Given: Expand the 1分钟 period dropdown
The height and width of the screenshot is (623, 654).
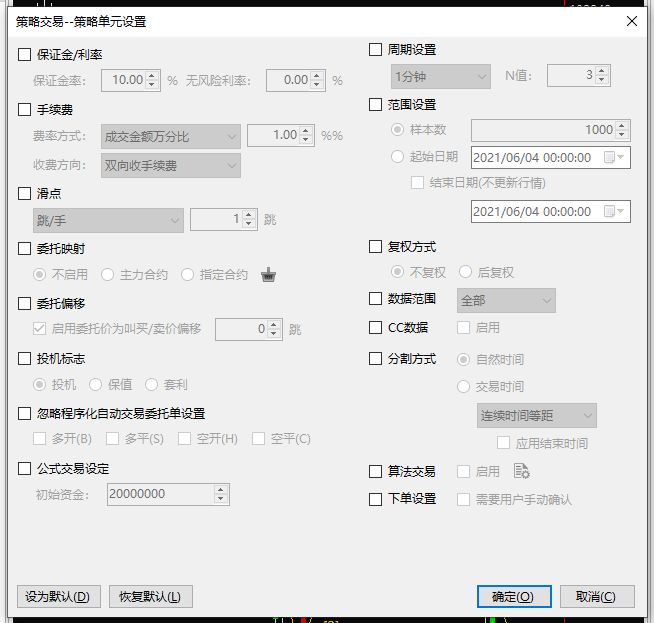Looking at the screenshot, I should (x=440, y=76).
